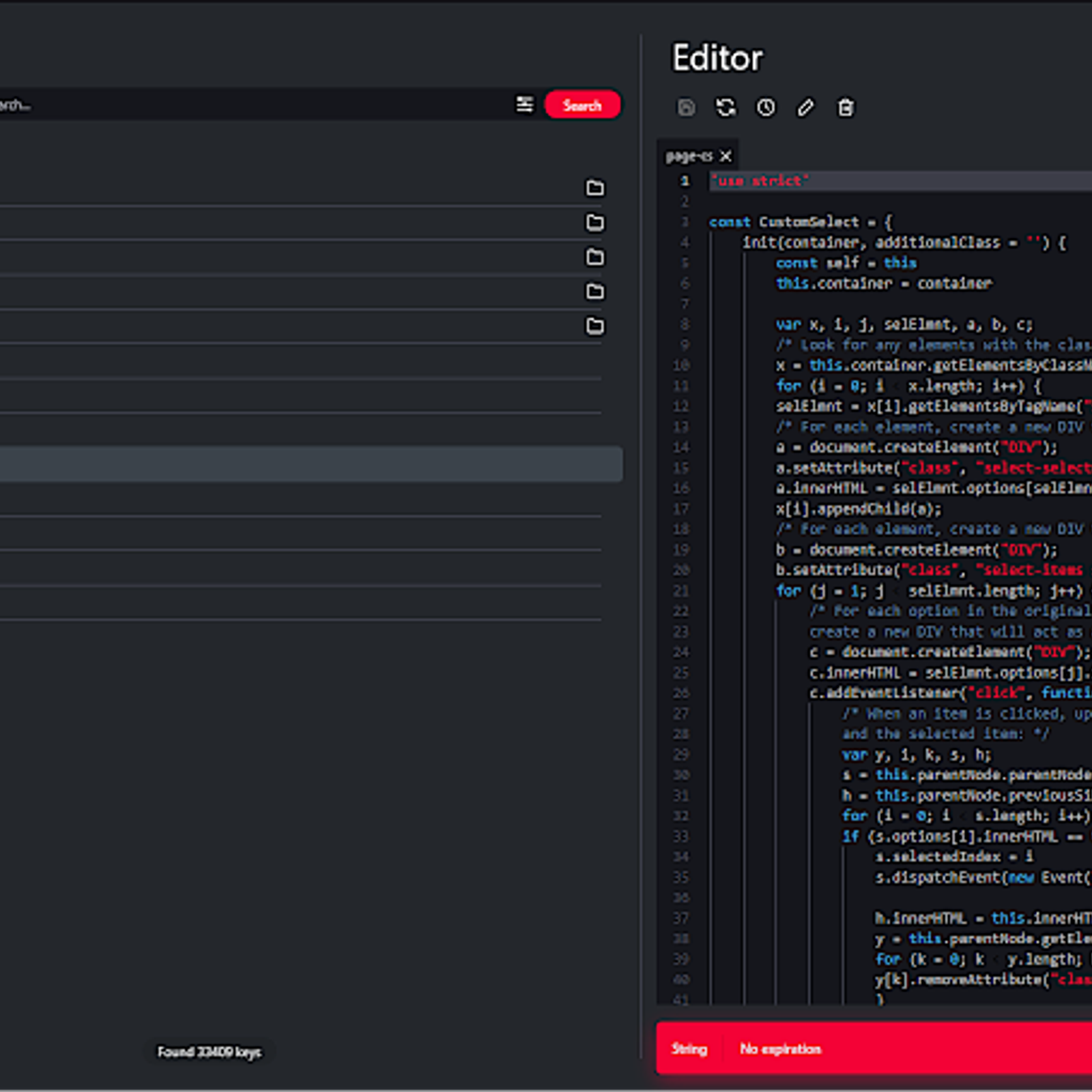Image resolution: width=1092 pixels, height=1092 pixels.
Task: Click the String type label
Action: 689,1049
